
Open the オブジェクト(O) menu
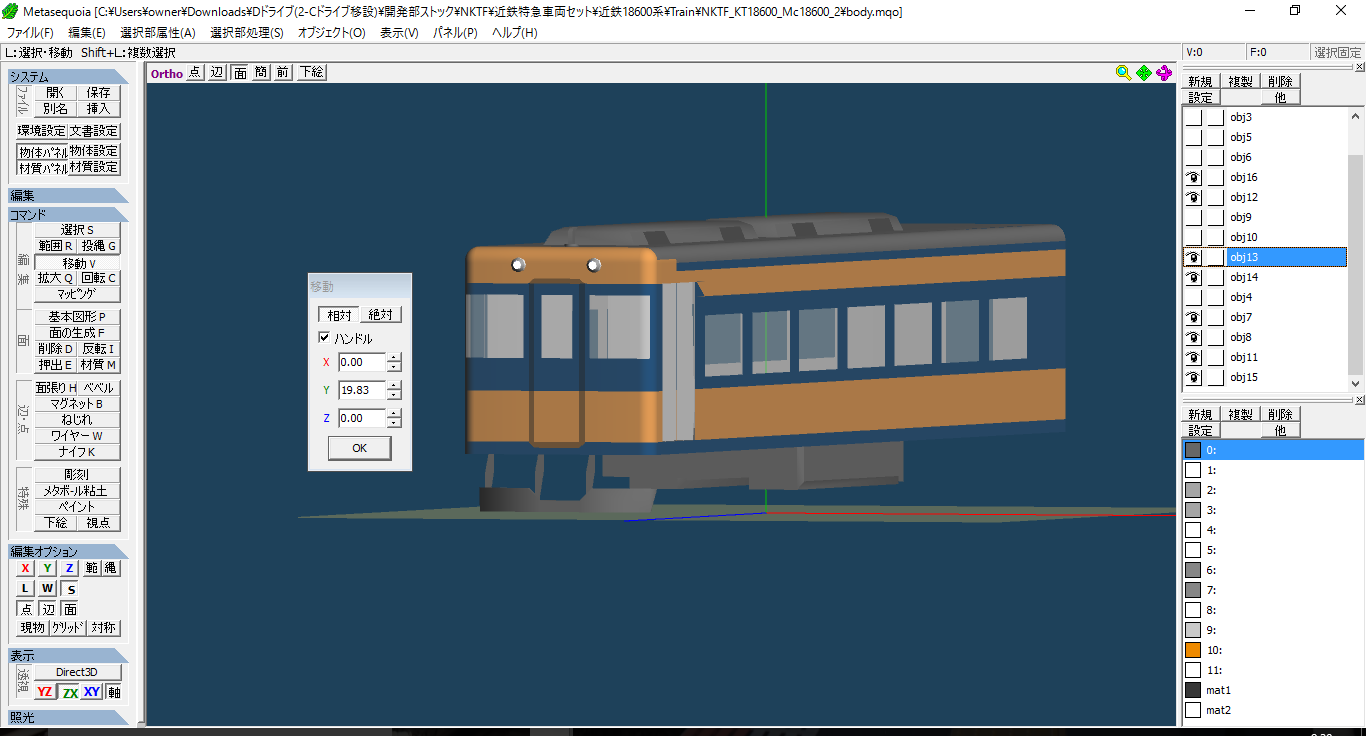coord(331,33)
